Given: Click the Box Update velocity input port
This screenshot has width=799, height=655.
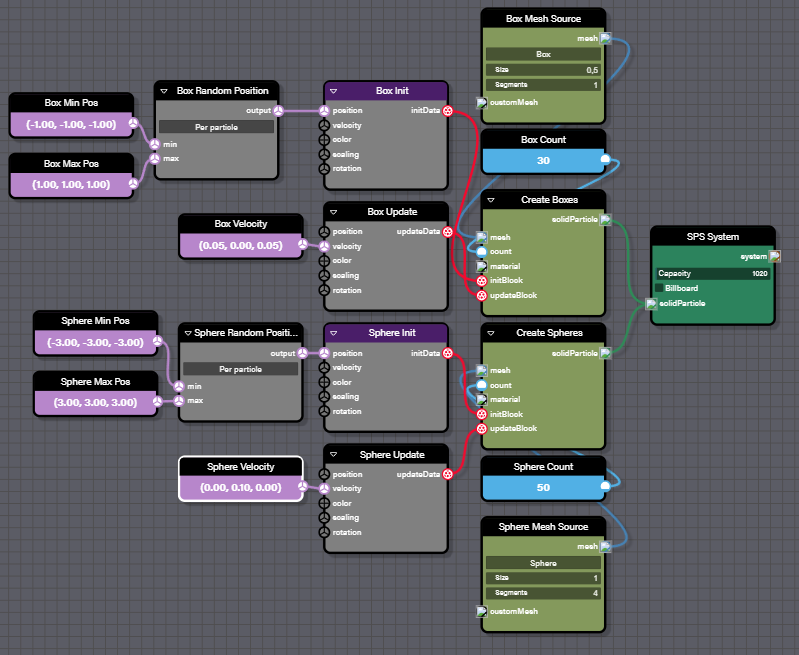Looking at the screenshot, I should coord(324,246).
